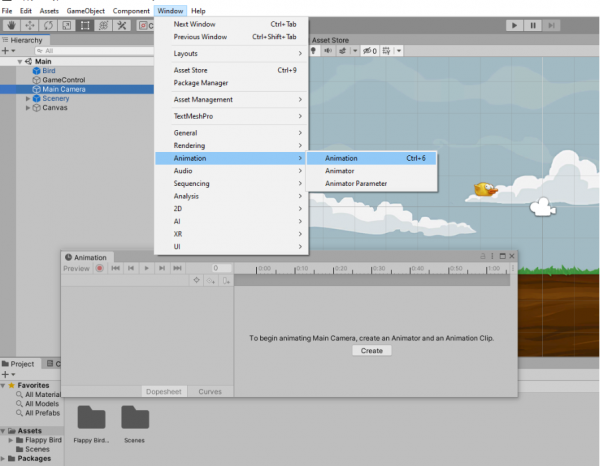Go to previous keyframe in Animation
Image resolution: width=600 pixels, height=466 pixels.
pos(131,269)
